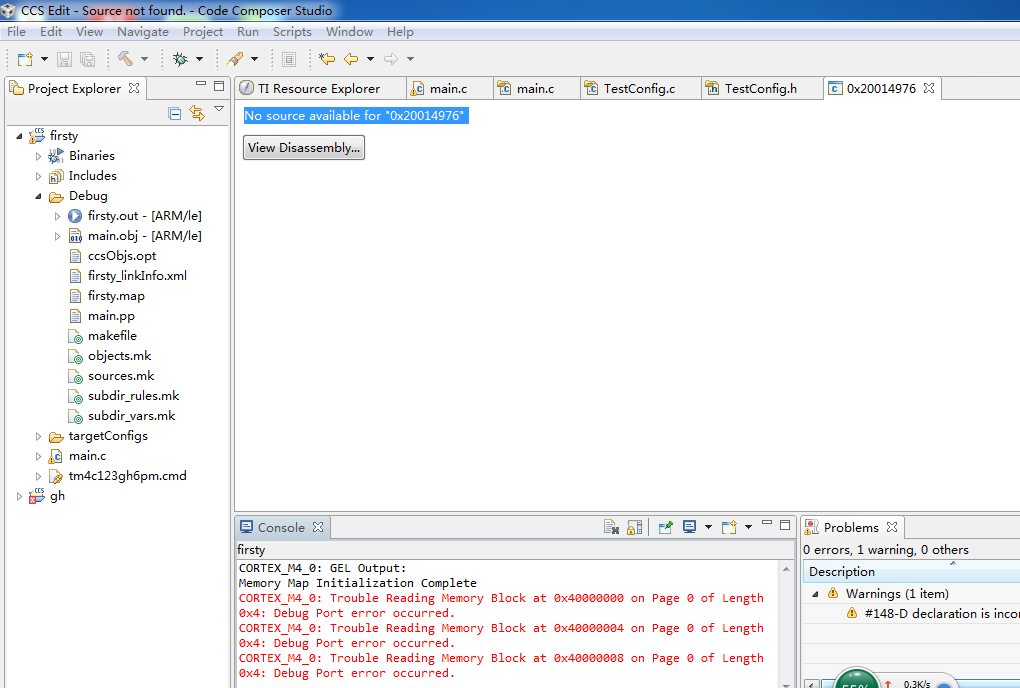Click the Back navigation arrow in toolbar
The height and width of the screenshot is (688, 1020).
[x=351, y=59]
